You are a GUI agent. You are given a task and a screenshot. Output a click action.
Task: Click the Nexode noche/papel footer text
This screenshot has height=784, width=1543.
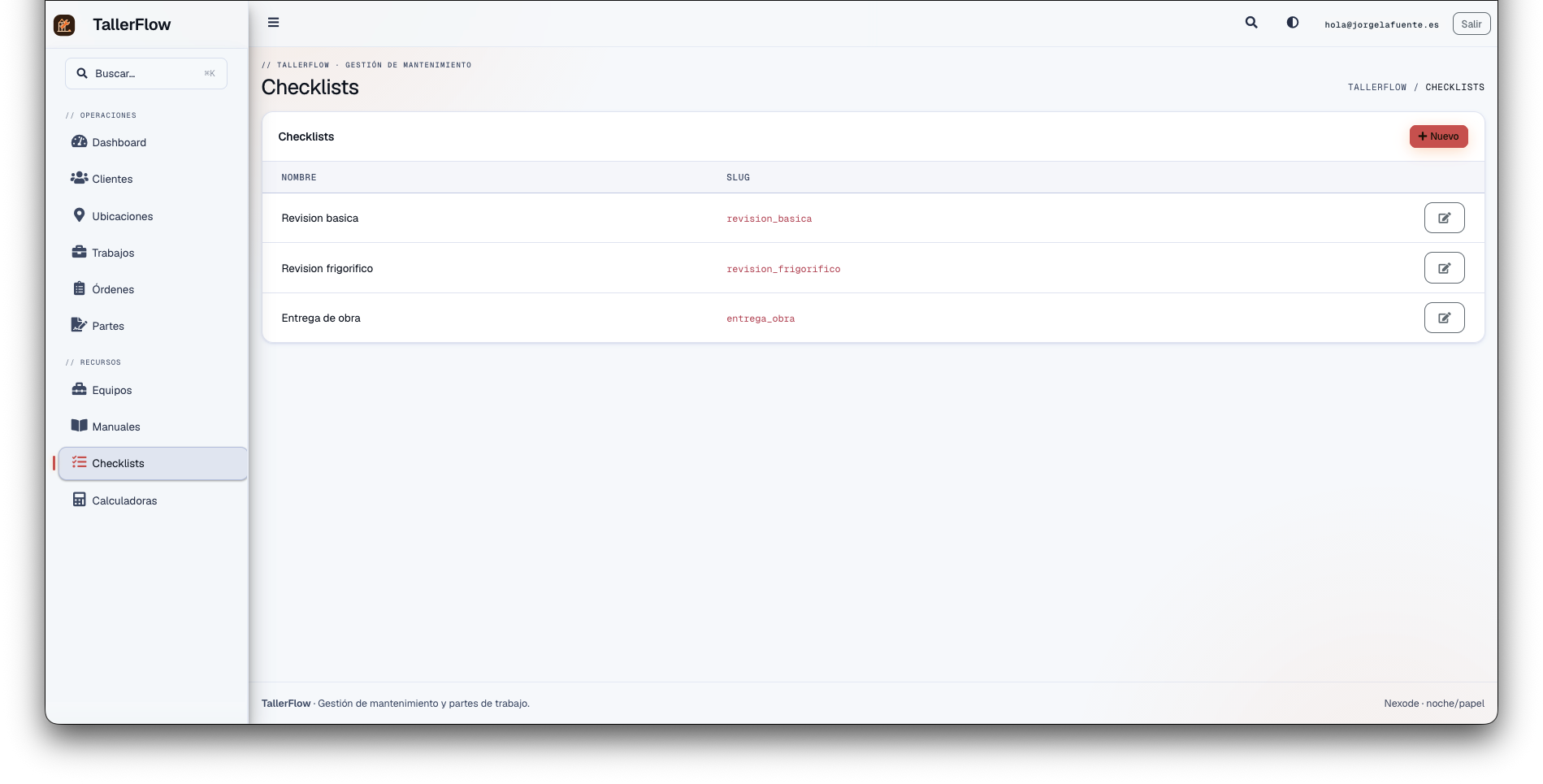(x=1434, y=704)
